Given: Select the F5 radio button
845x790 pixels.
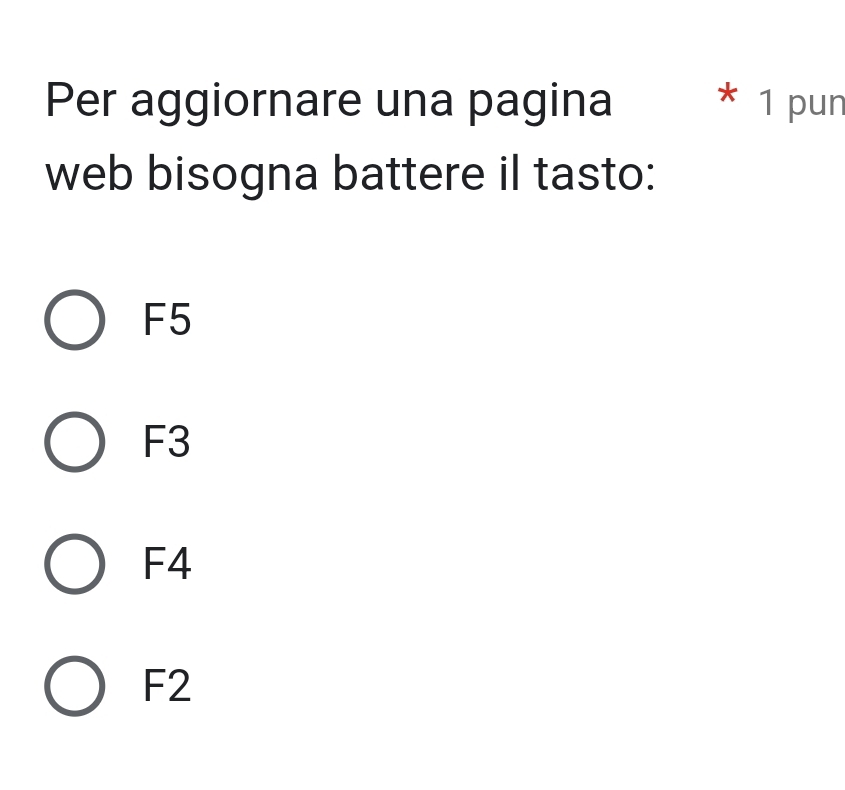Looking at the screenshot, I should [x=74, y=321].
